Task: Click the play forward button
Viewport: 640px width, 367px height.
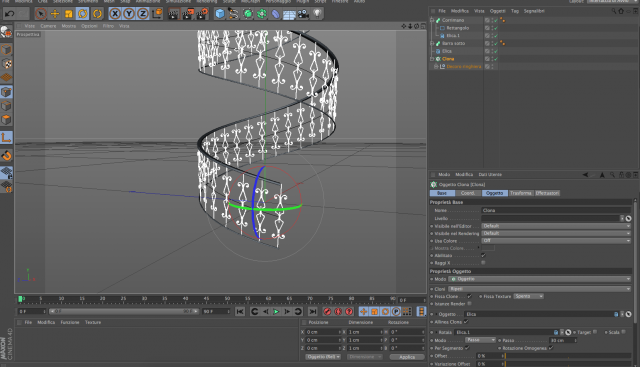Action: click(276, 311)
